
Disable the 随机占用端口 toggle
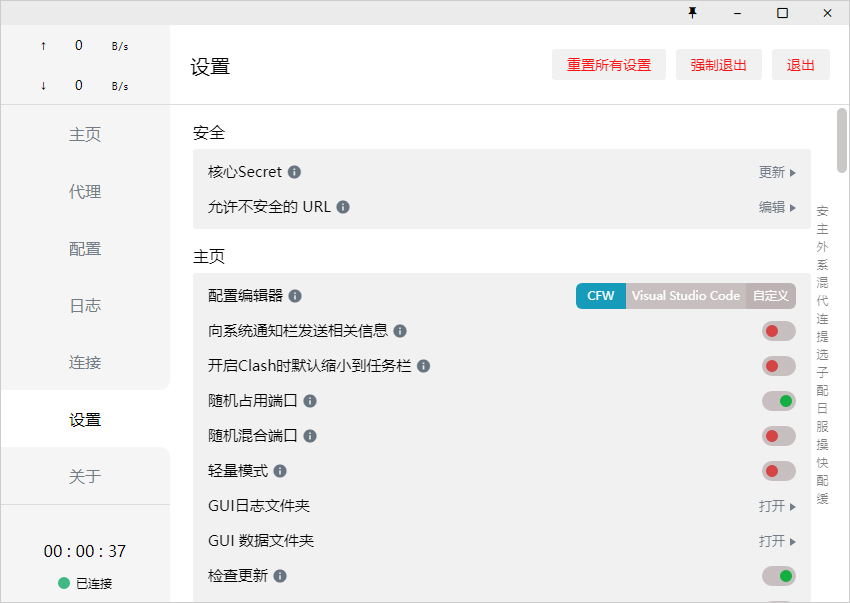coord(778,401)
